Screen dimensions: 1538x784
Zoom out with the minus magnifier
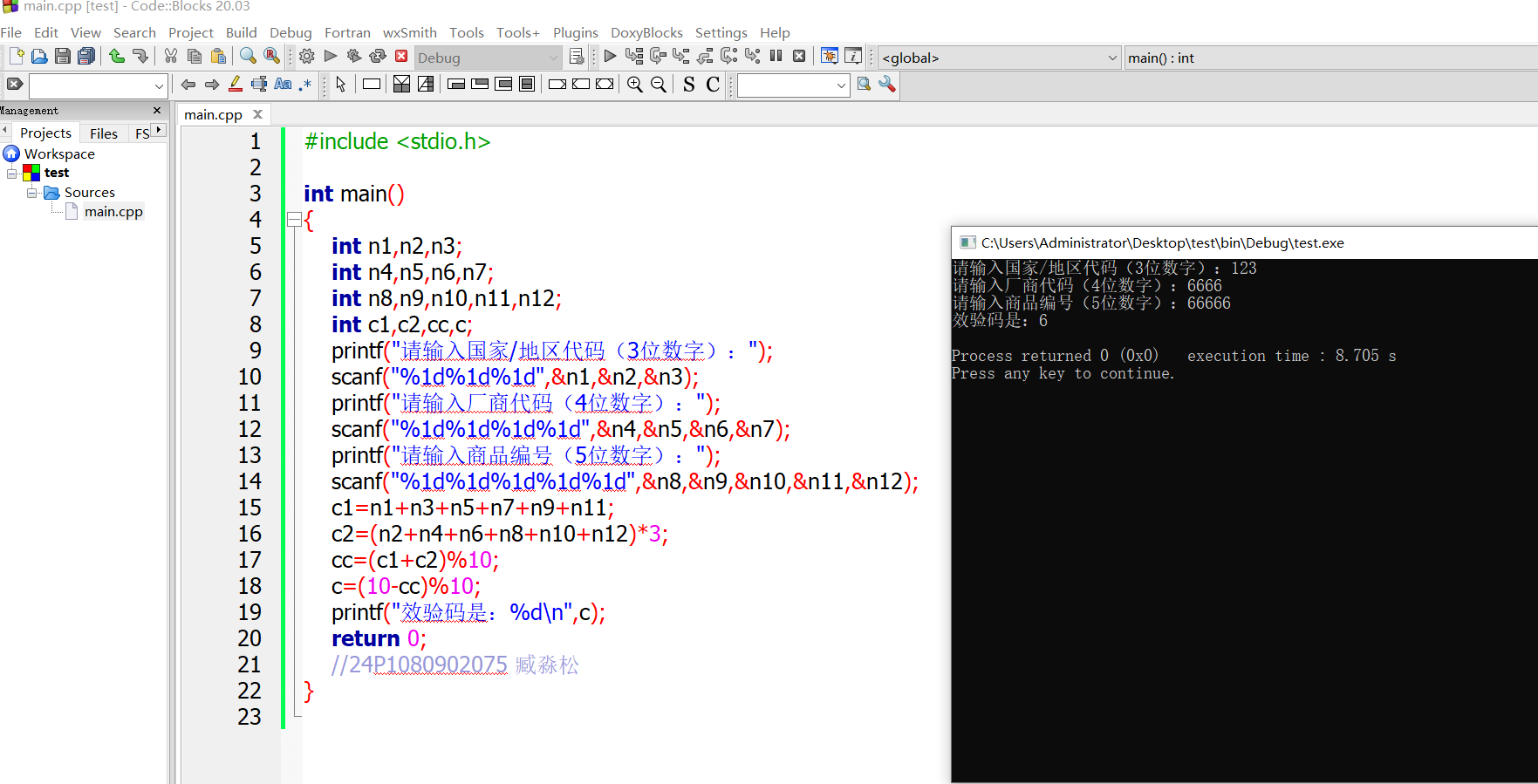coord(659,85)
